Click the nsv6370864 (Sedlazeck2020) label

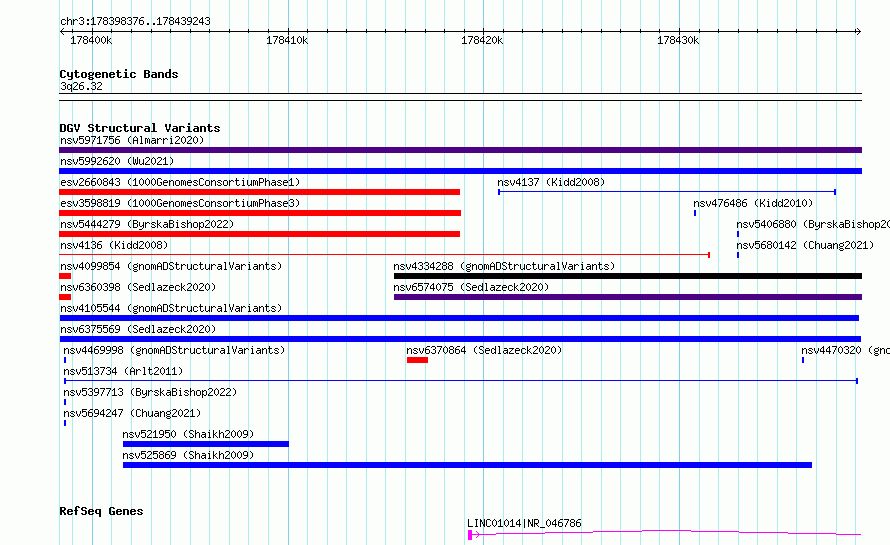point(484,350)
